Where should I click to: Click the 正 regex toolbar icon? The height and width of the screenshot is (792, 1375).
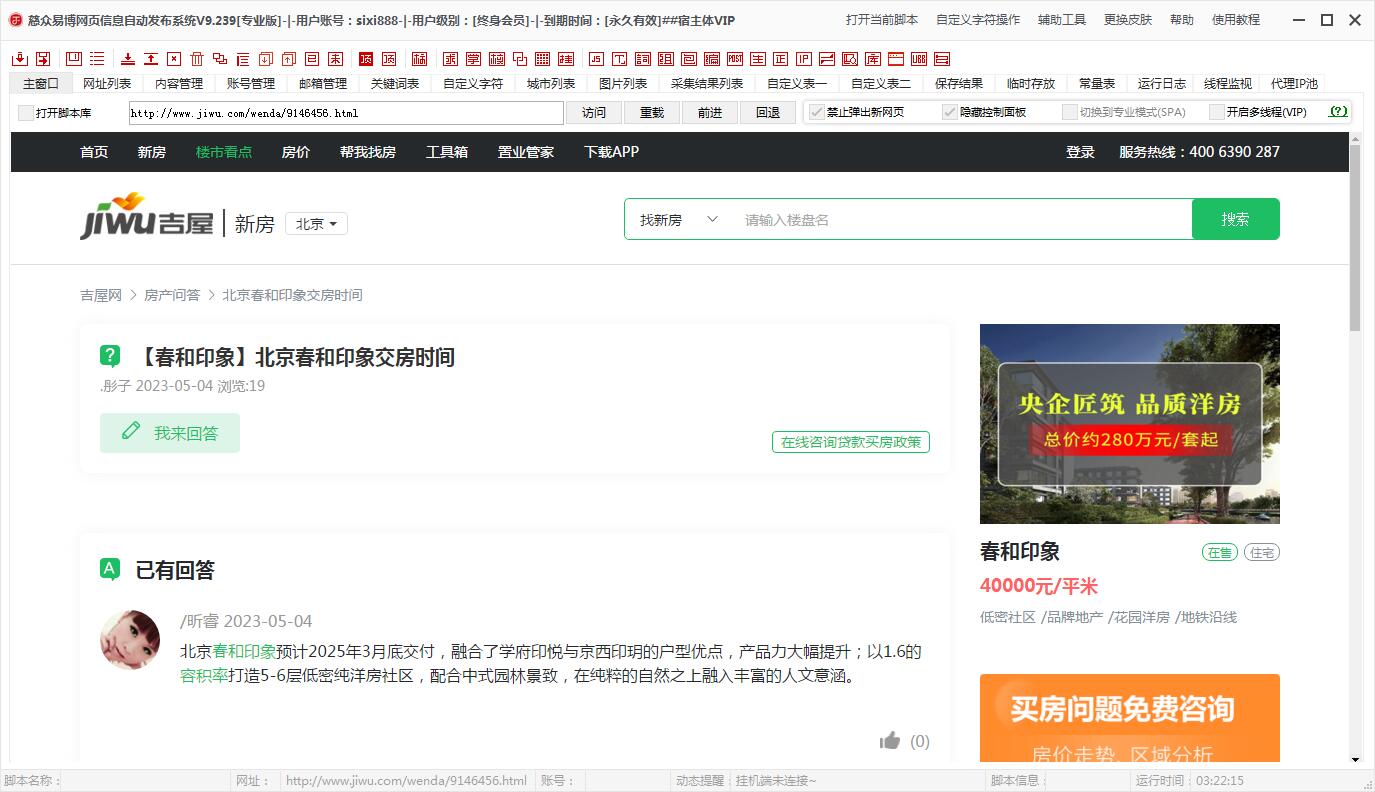click(x=780, y=59)
